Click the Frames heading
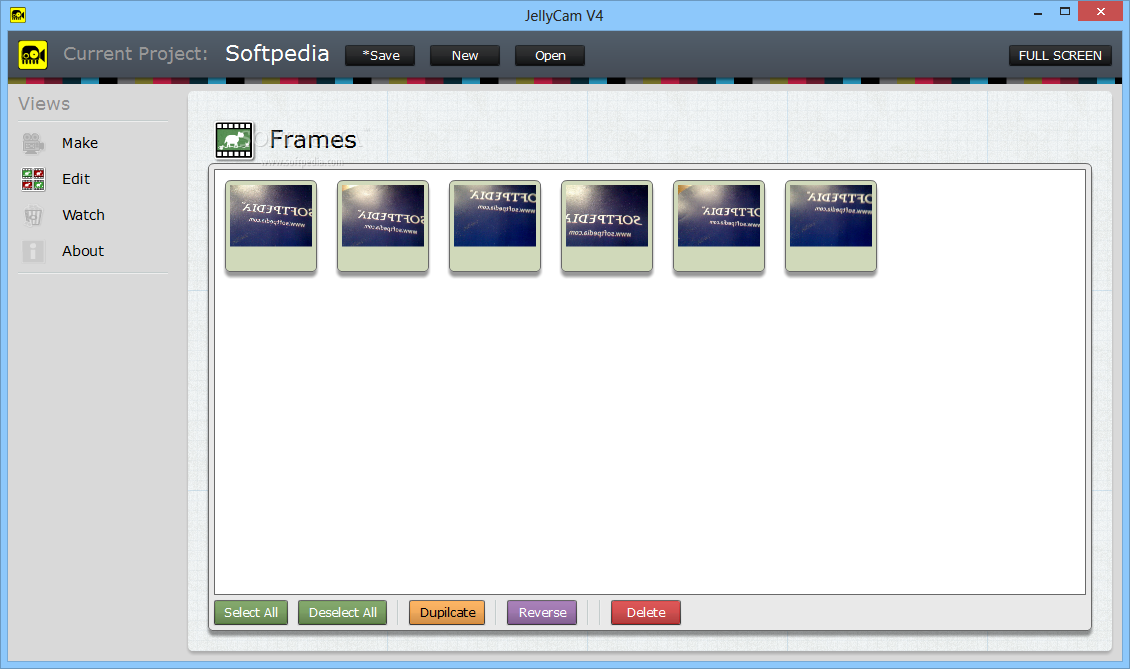This screenshot has height=669, width=1130. [x=313, y=140]
